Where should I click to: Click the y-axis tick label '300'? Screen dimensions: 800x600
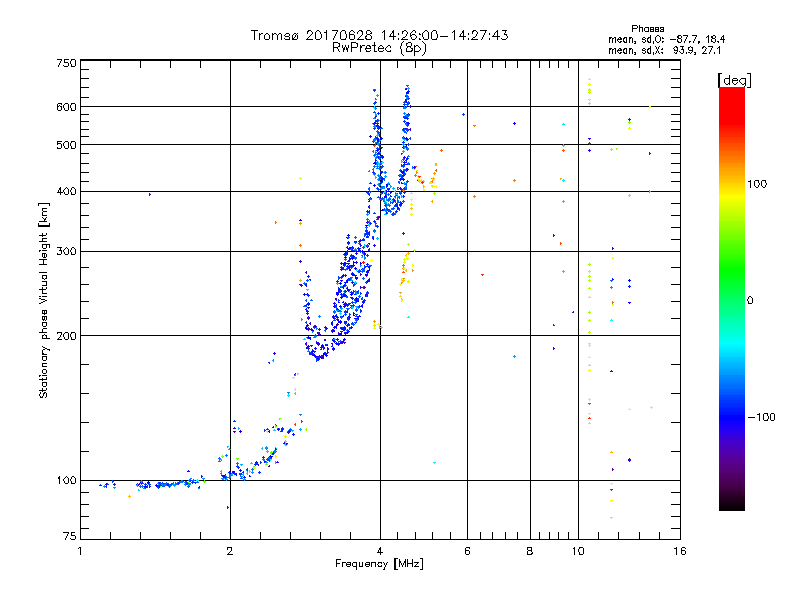[66, 252]
